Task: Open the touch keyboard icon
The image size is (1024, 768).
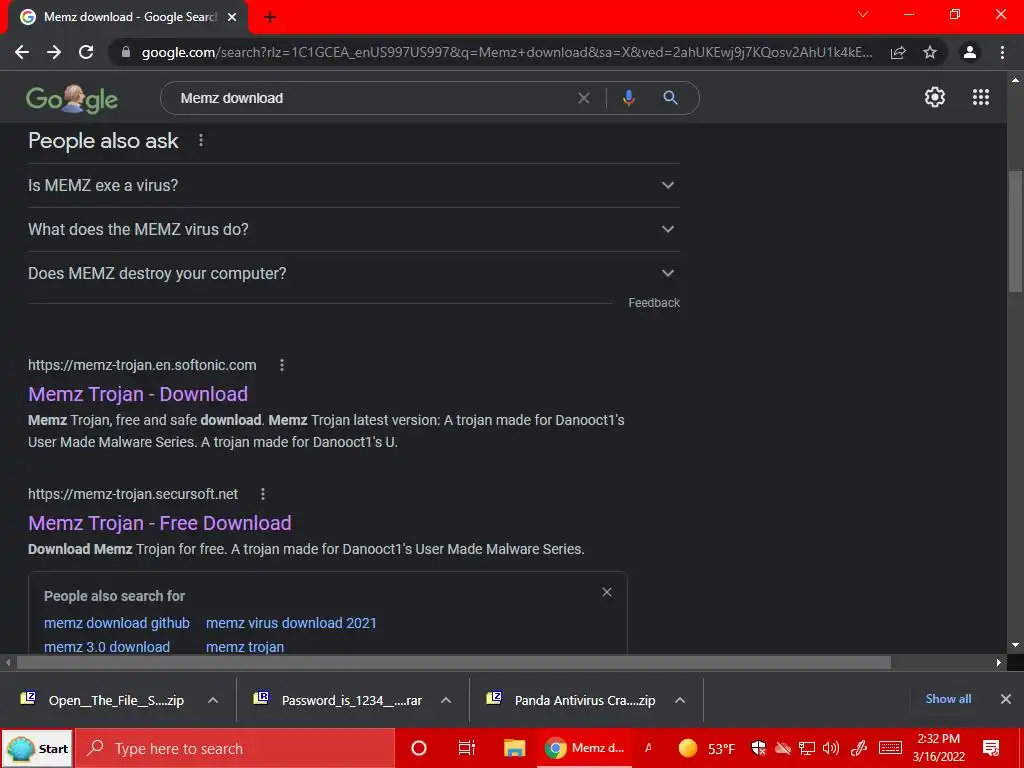Action: pyautogui.click(x=890, y=748)
